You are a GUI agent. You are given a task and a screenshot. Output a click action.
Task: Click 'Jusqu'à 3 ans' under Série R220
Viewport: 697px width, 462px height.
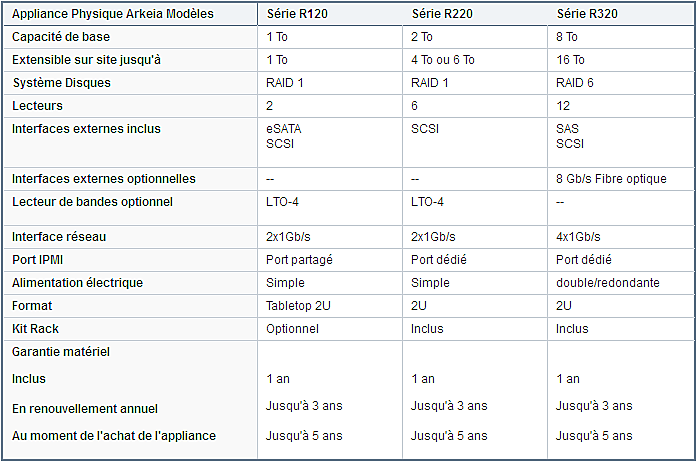pos(449,406)
